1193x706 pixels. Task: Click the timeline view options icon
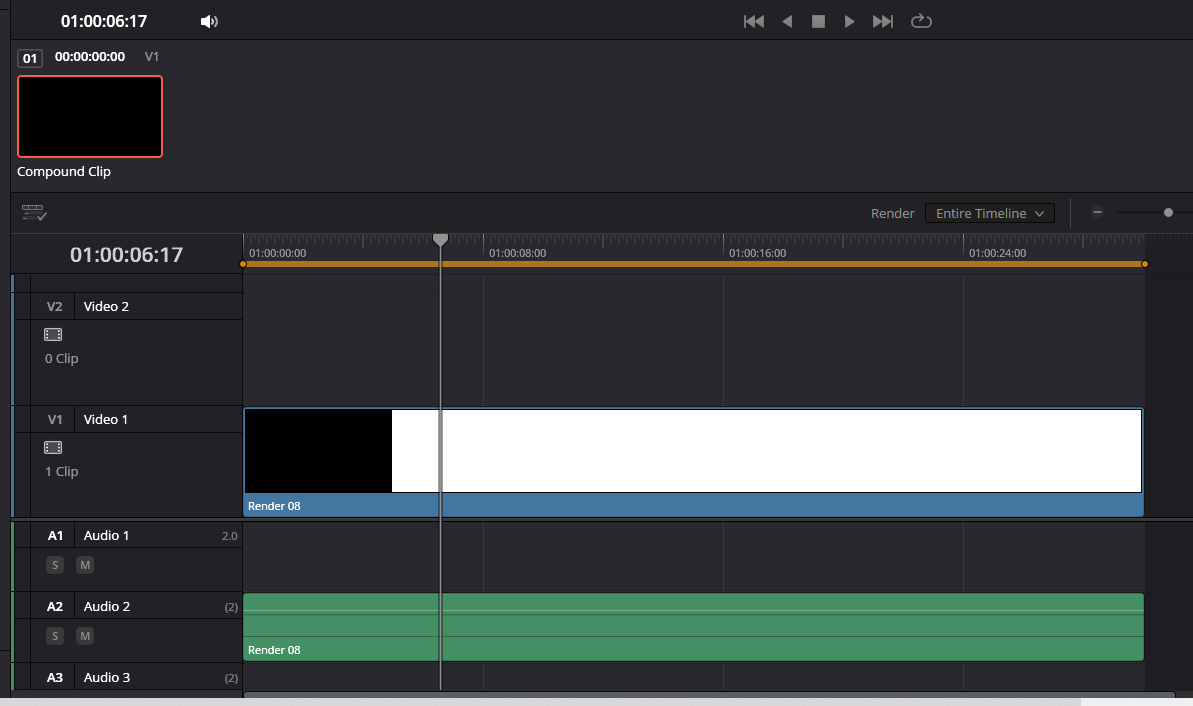click(x=34, y=213)
